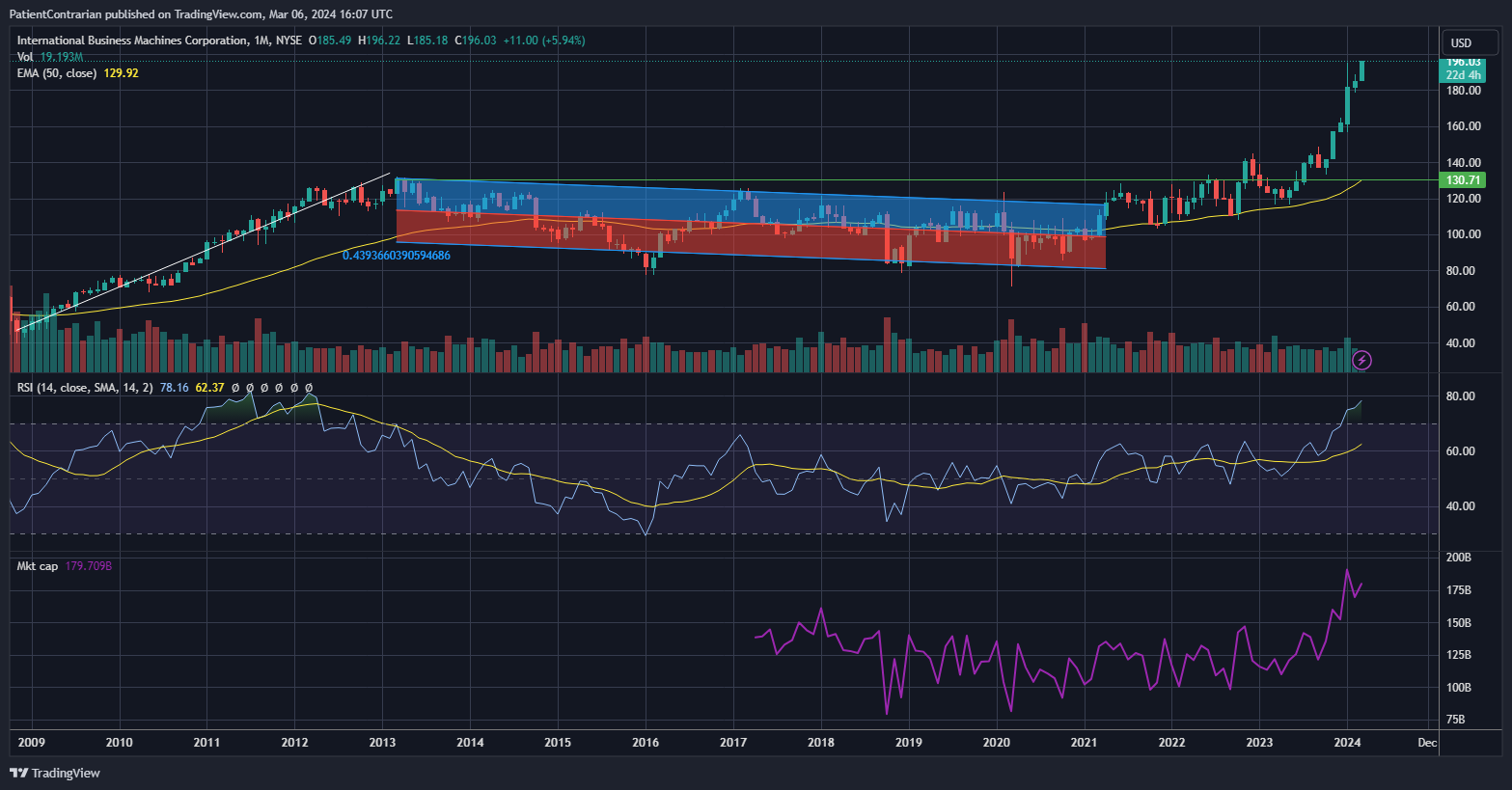Click the 75B market cap axis label
Image resolution: width=1512 pixels, height=790 pixels.
(1455, 720)
